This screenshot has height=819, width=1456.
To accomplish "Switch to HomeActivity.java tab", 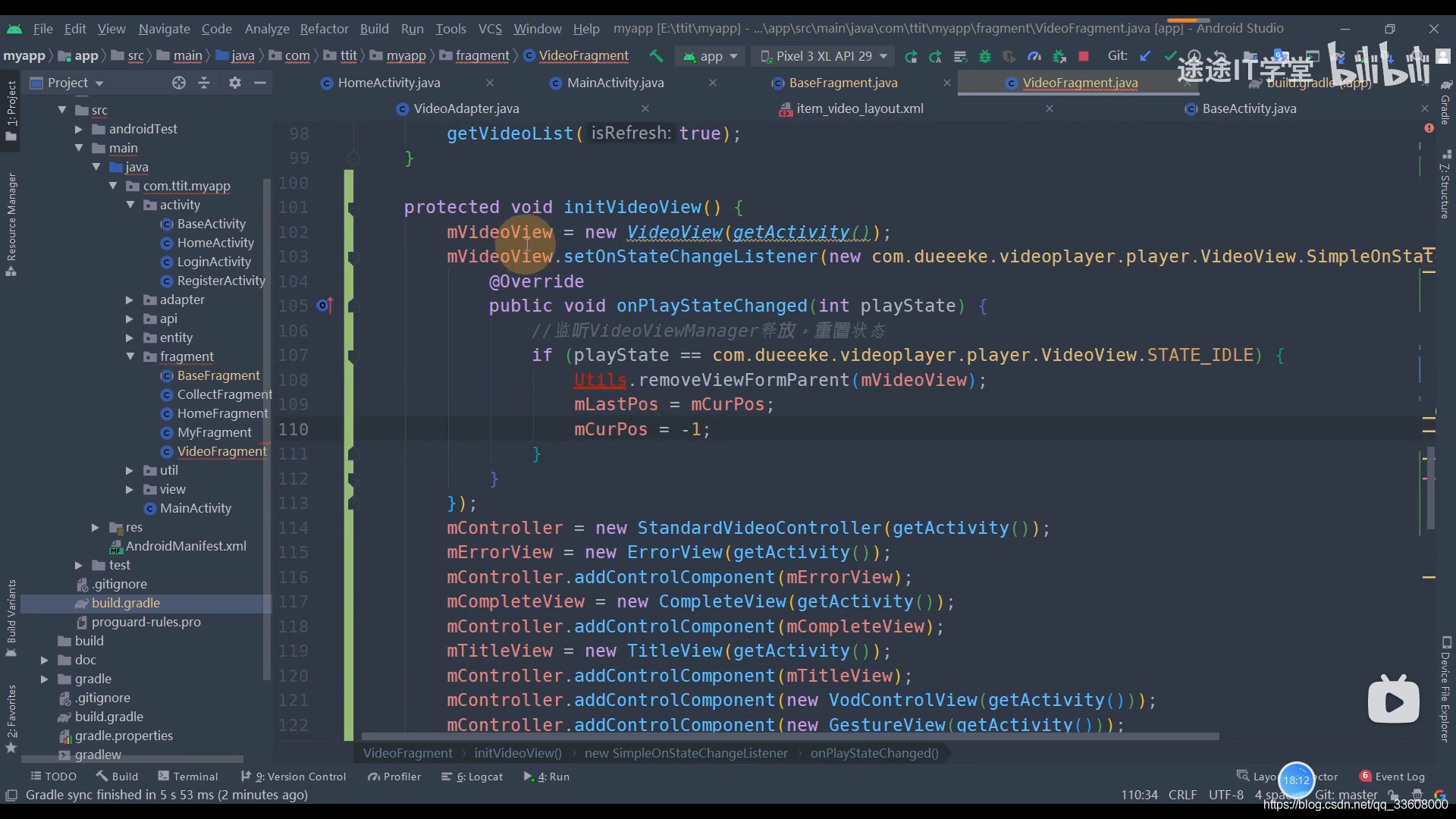I will (388, 83).
